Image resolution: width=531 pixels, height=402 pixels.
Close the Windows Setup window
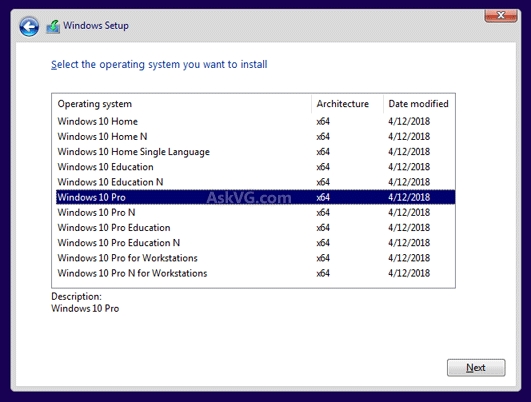point(501,15)
